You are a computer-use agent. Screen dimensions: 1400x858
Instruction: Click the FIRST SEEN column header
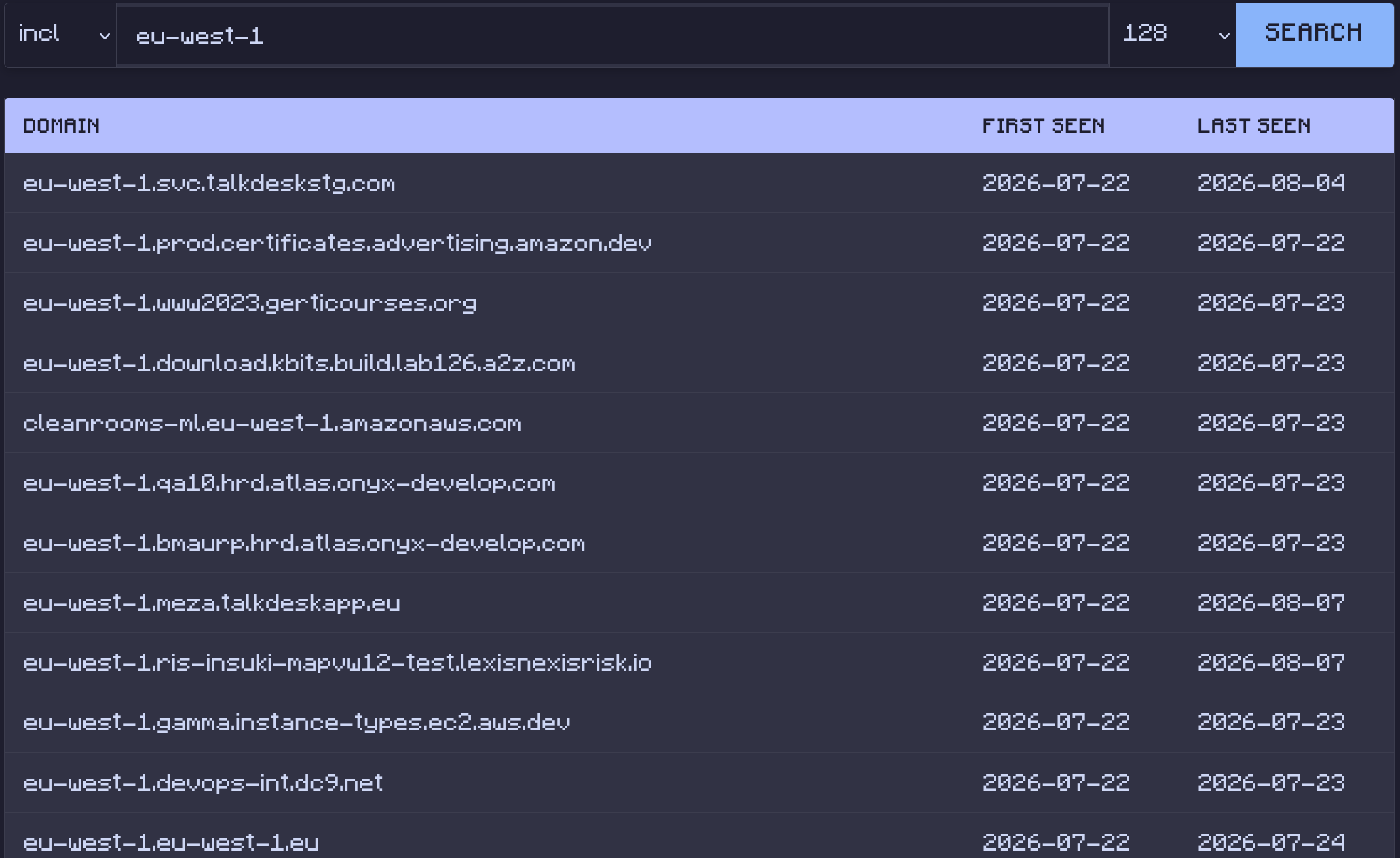[x=1044, y=126]
